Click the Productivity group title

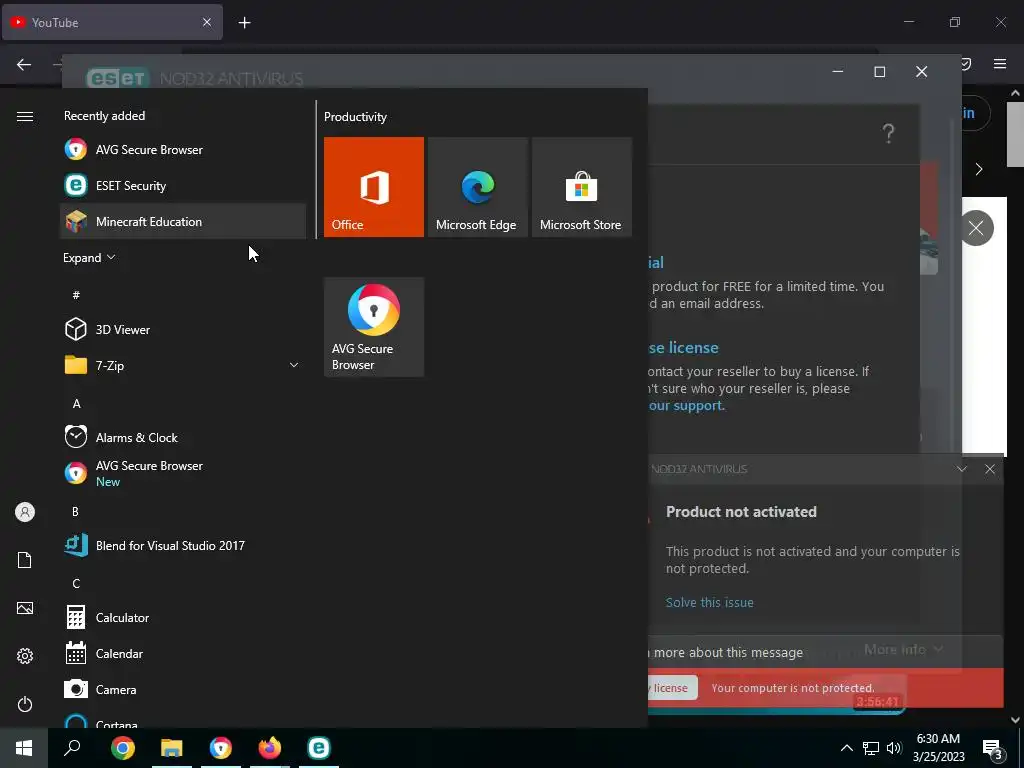click(355, 117)
